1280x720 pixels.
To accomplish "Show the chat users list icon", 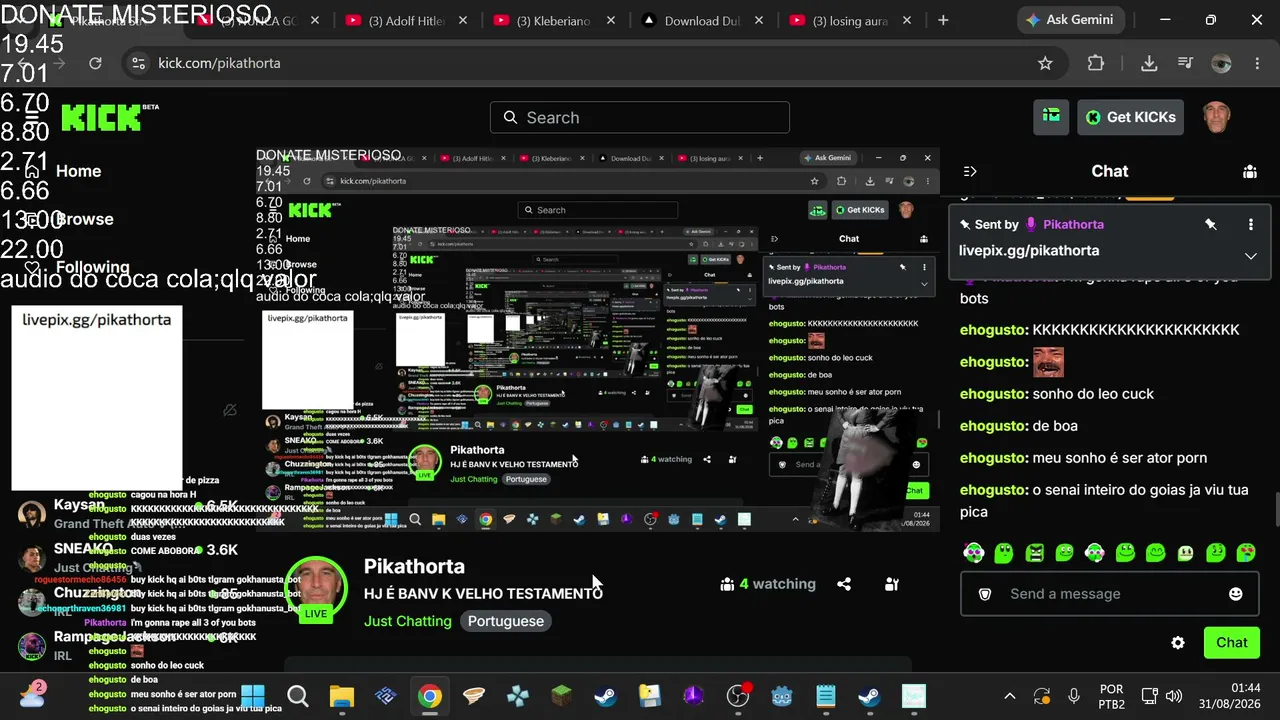I will (x=1250, y=171).
